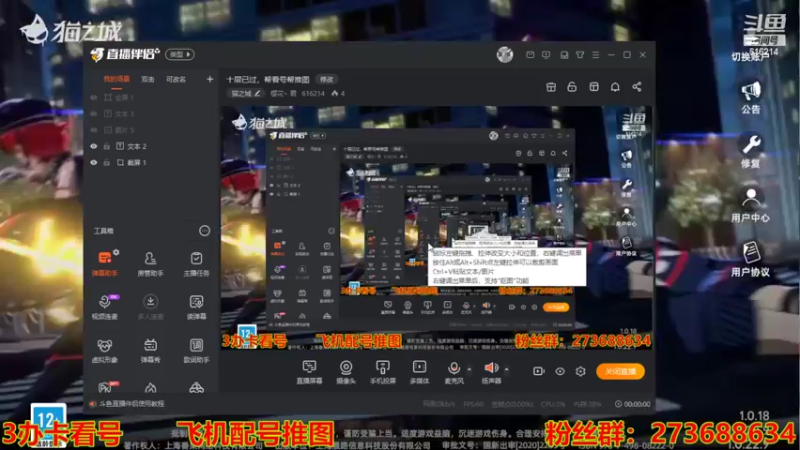Launch the 虚拟形象 tool
800x450 pixels.
pyautogui.click(x=105, y=350)
